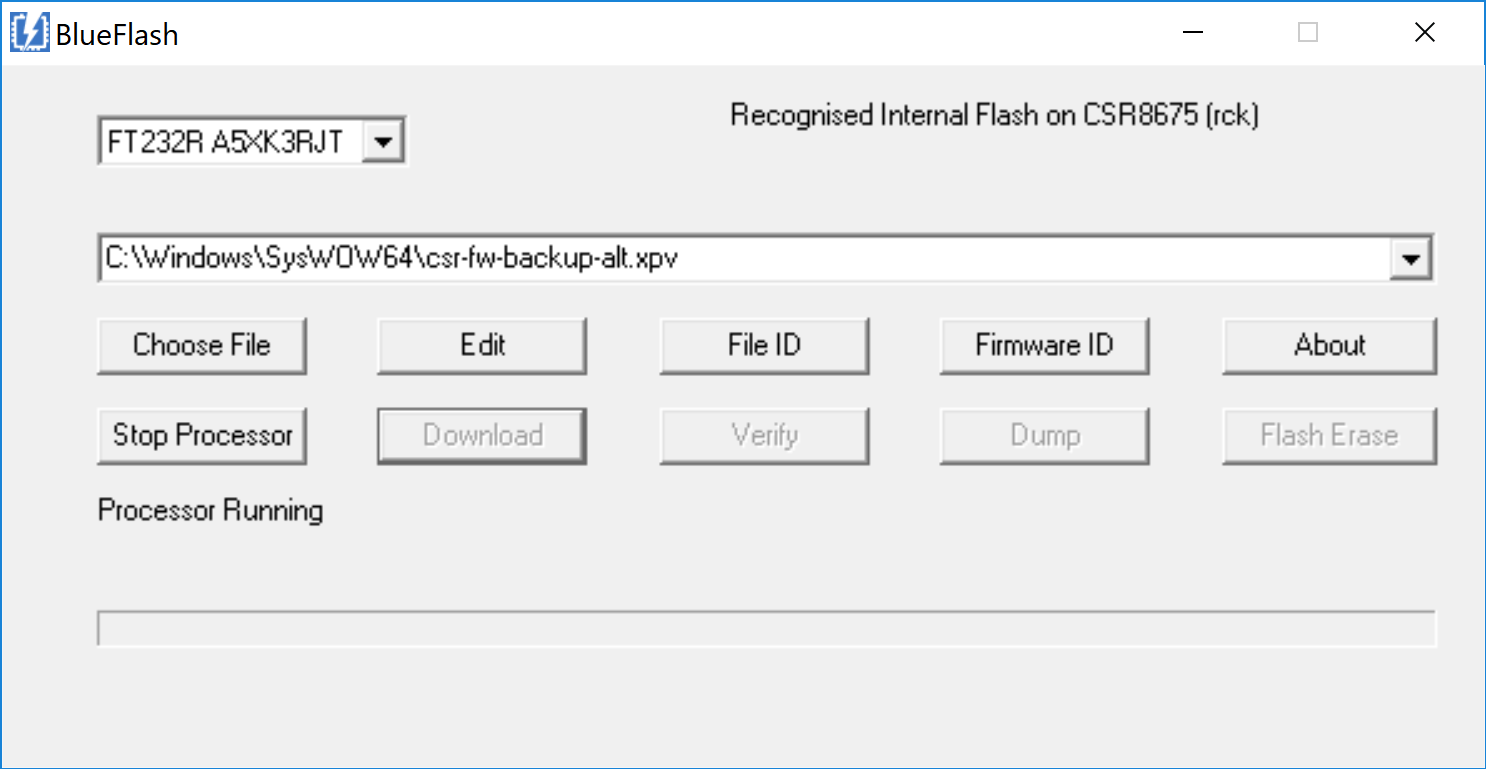Open the FT232R device dropdown
Image resolution: width=1486 pixels, height=769 pixels.
(x=381, y=143)
